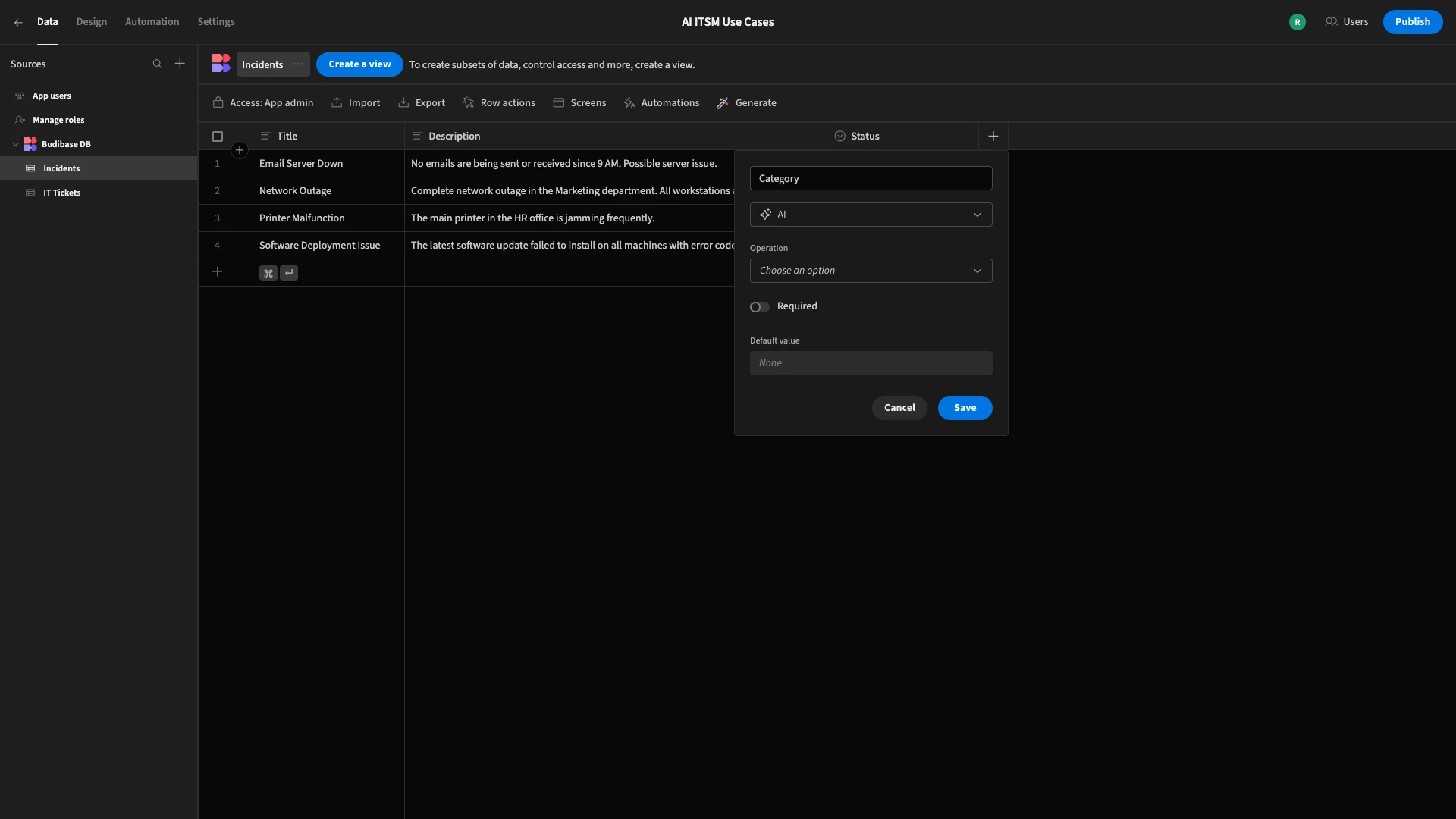Click the Description column header
Image resolution: width=1456 pixels, height=819 pixels.
click(616, 136)
